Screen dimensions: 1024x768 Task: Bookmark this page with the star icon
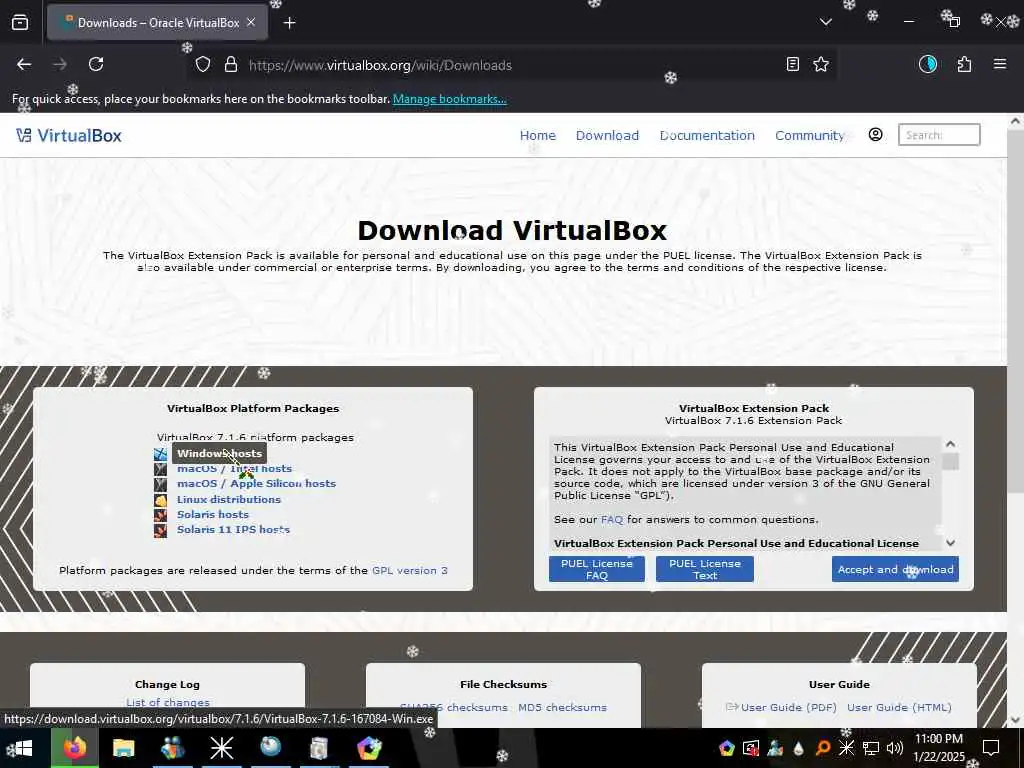coord(821,64)
